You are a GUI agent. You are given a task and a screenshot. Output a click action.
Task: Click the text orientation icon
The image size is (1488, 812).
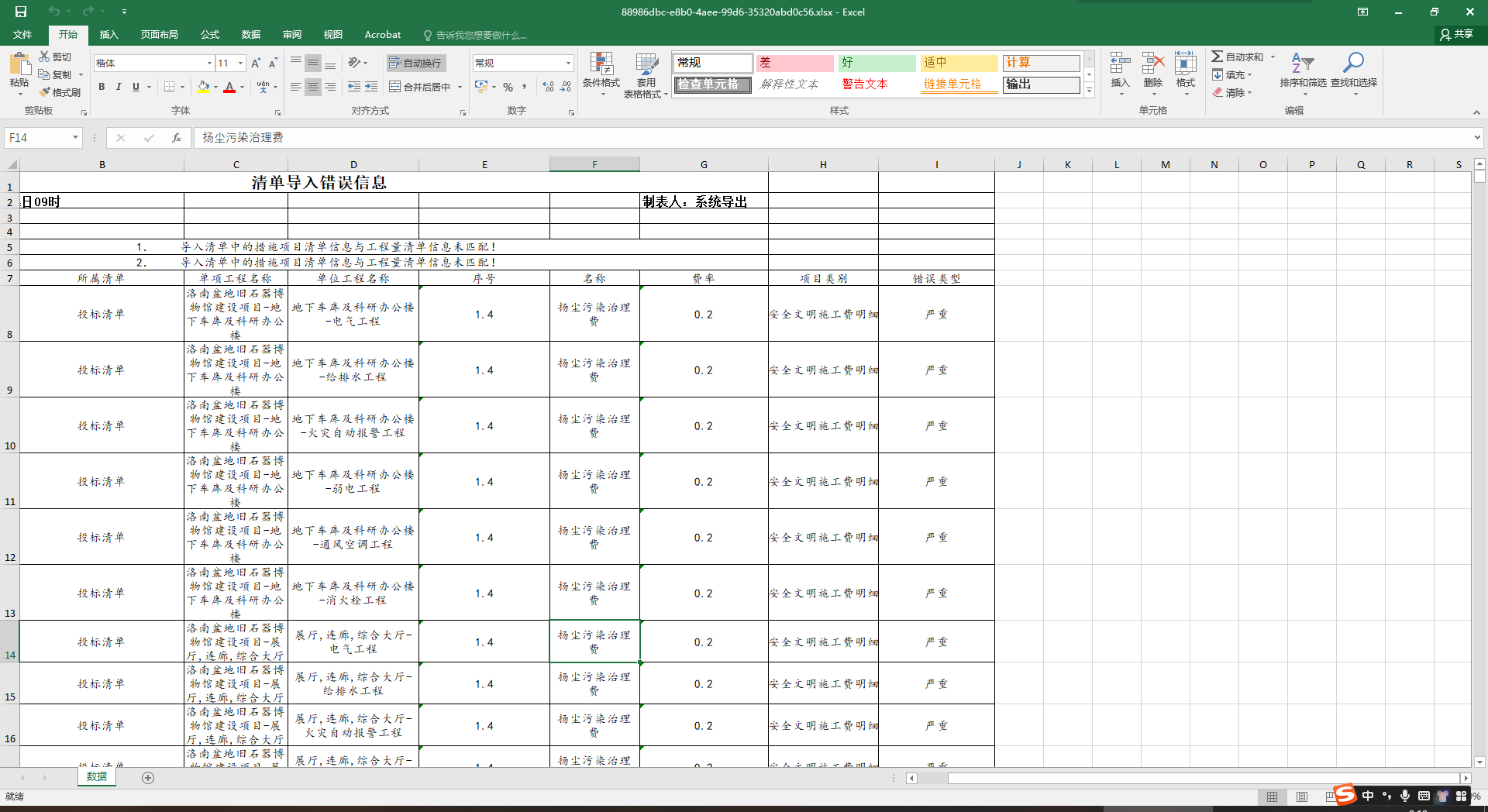click(355, 63)
